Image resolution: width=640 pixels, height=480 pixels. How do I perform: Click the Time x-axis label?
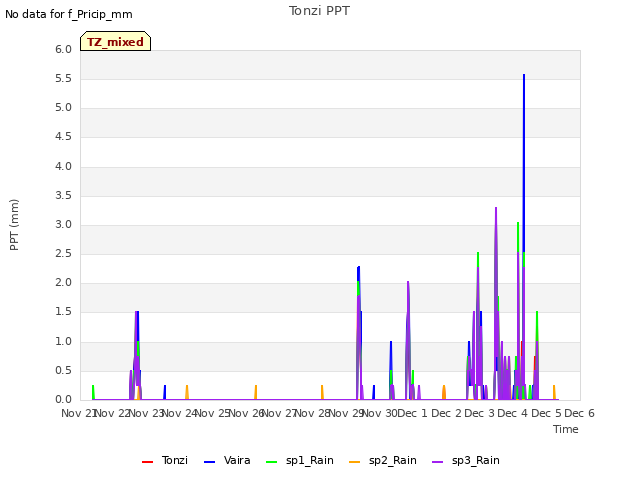point(566,429)
